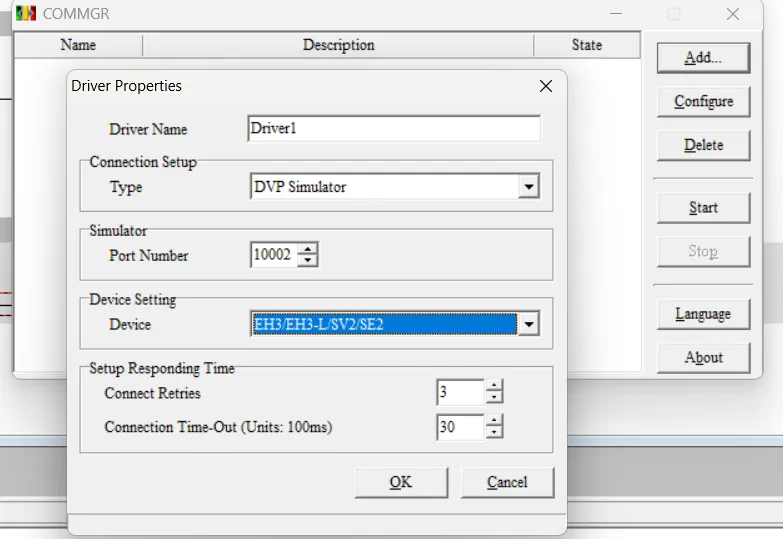
Task: Open the Device dropdown arrow
Action: [x=528, y=324]
